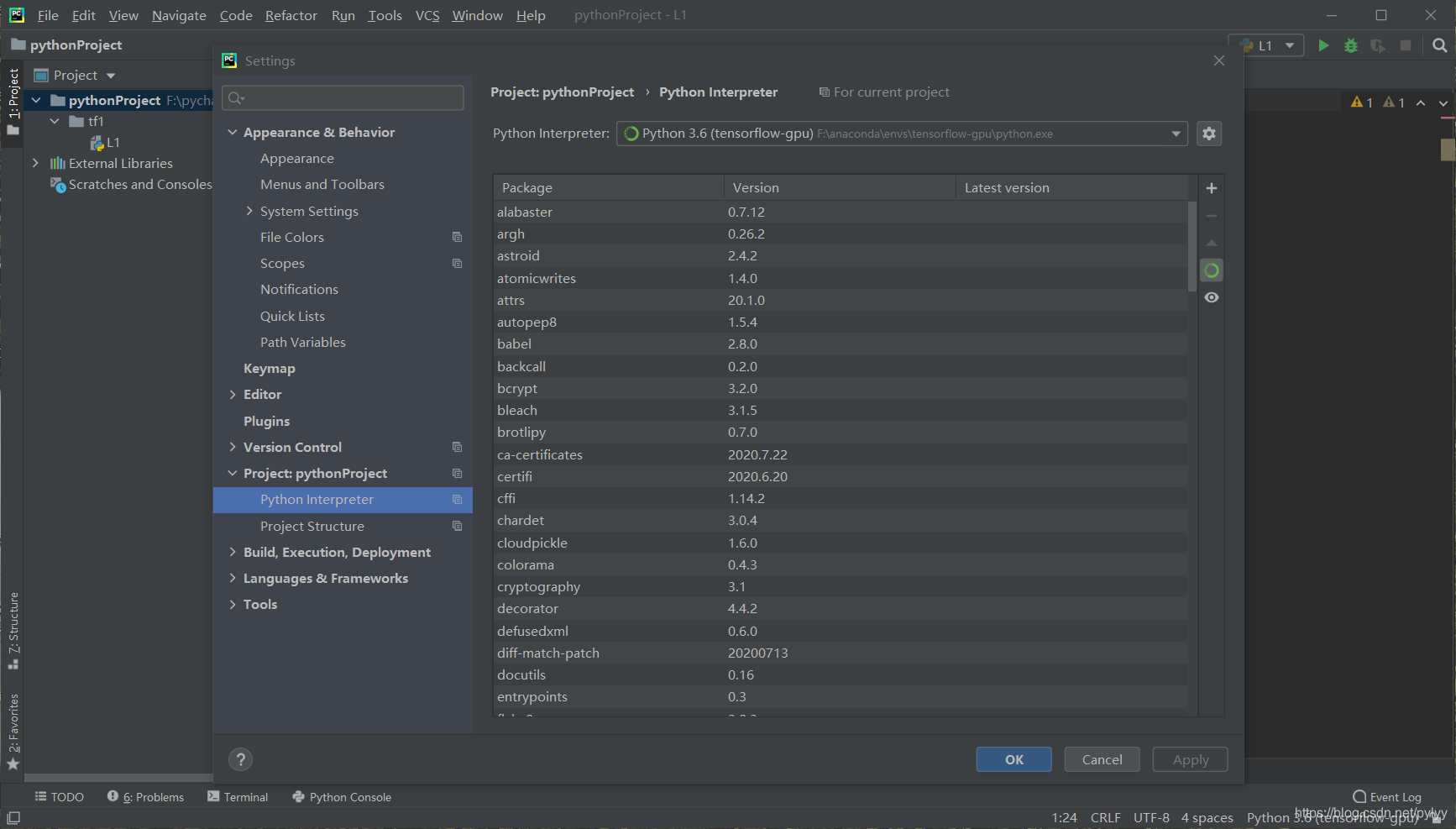Click the plus icon to install package
Screen dimensions: 1456x829
1212,188
